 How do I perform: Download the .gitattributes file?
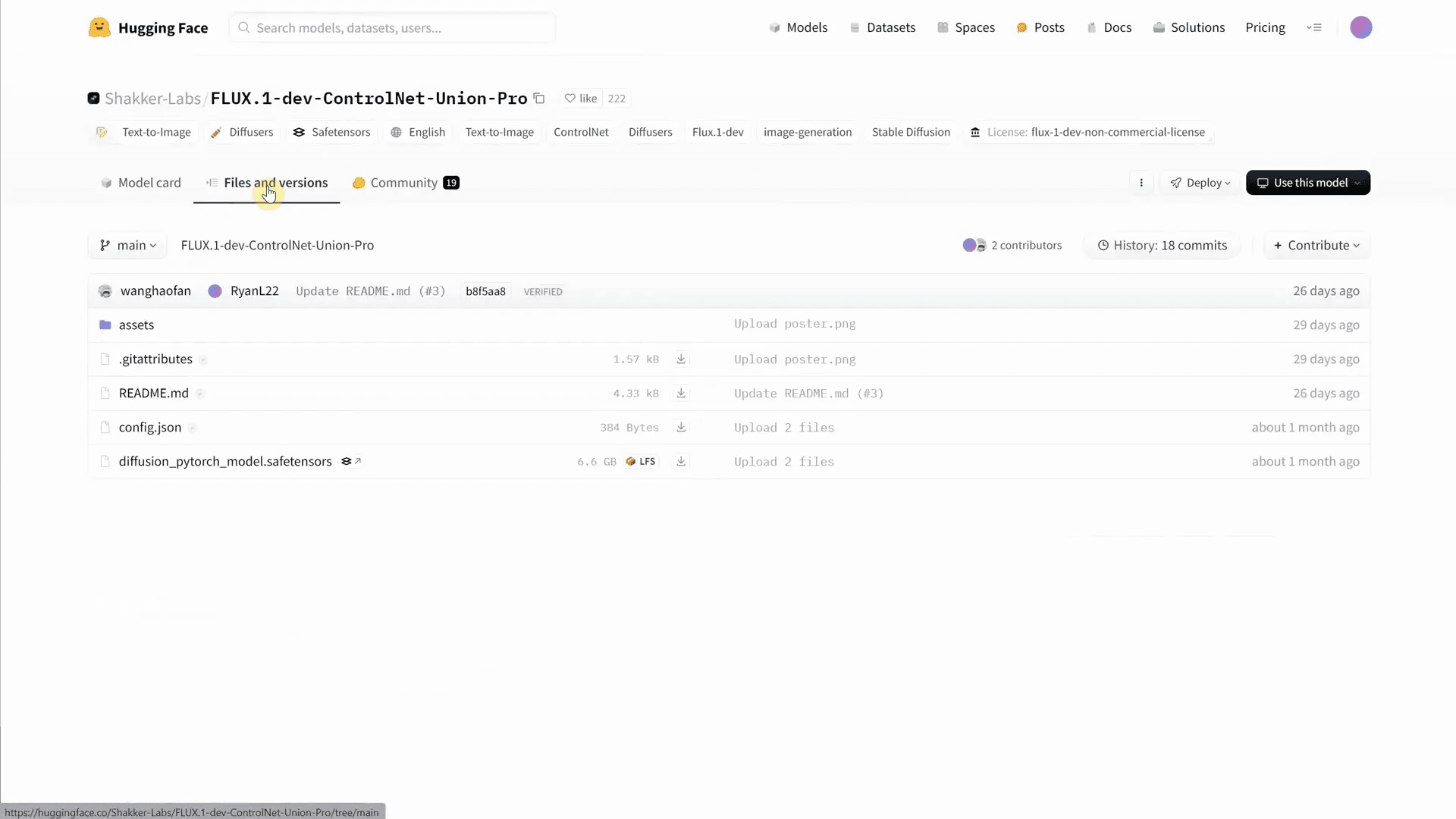[x=681, y=359]
